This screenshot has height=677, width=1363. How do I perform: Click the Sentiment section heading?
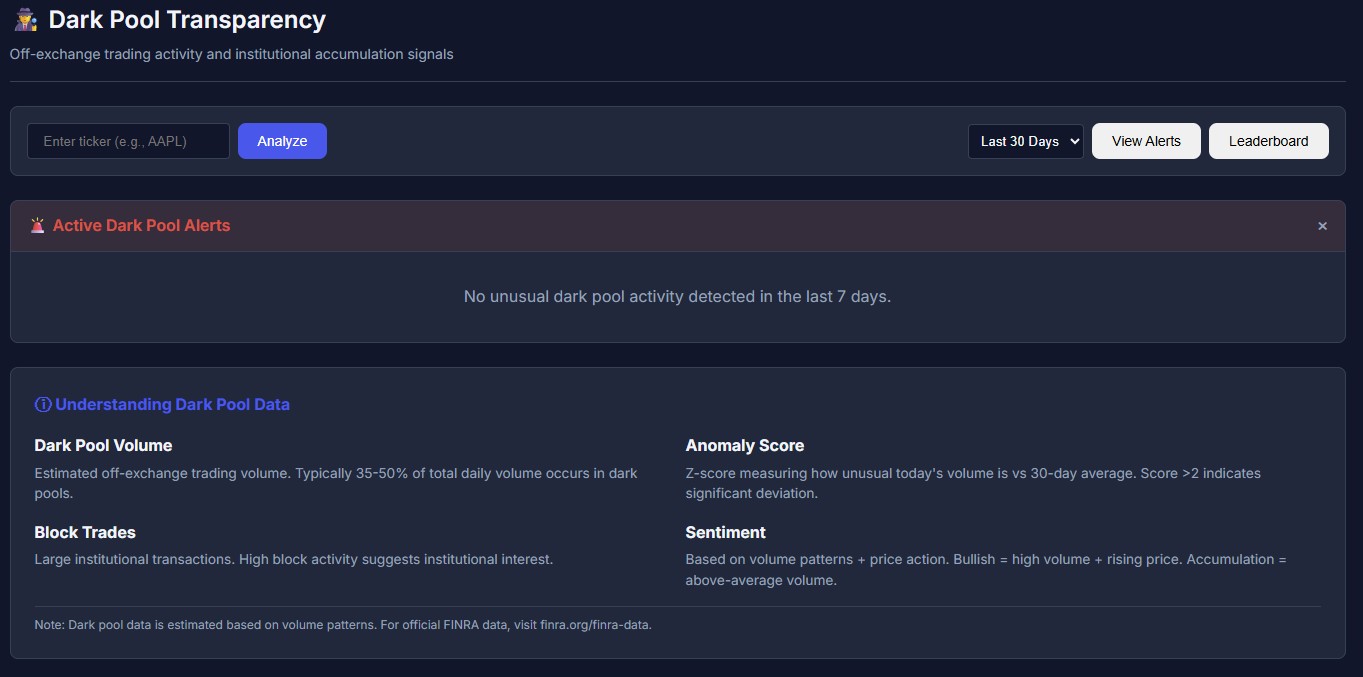(x=725, y=532)
